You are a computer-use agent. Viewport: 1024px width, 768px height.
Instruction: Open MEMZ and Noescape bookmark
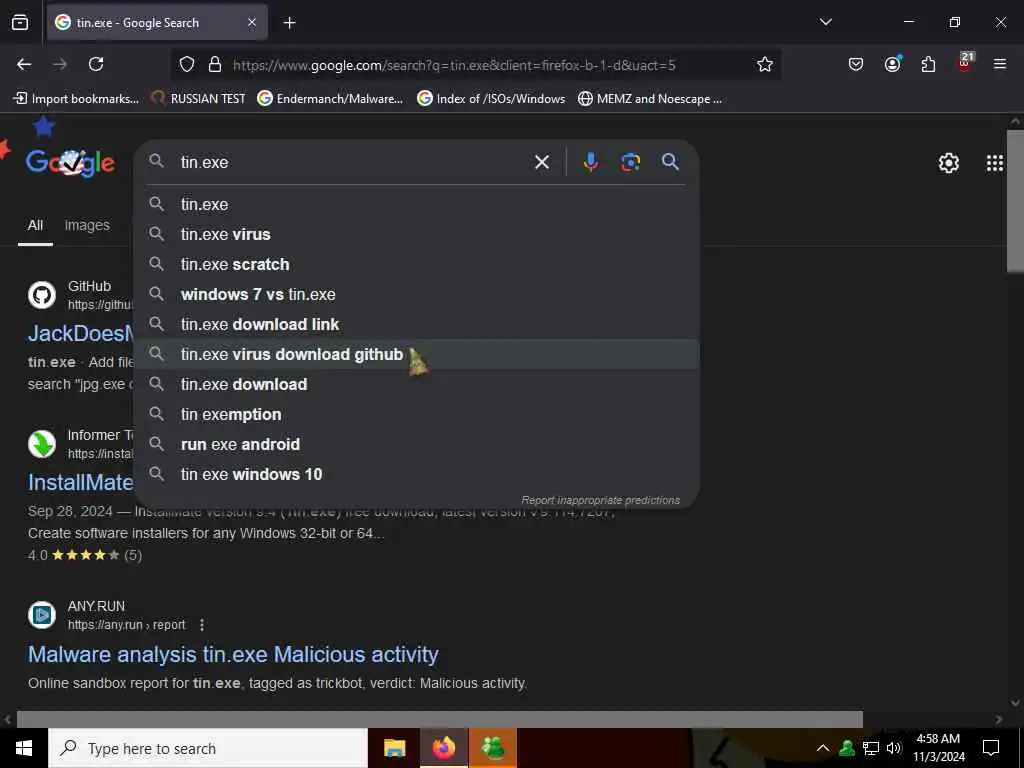(650, 99)
